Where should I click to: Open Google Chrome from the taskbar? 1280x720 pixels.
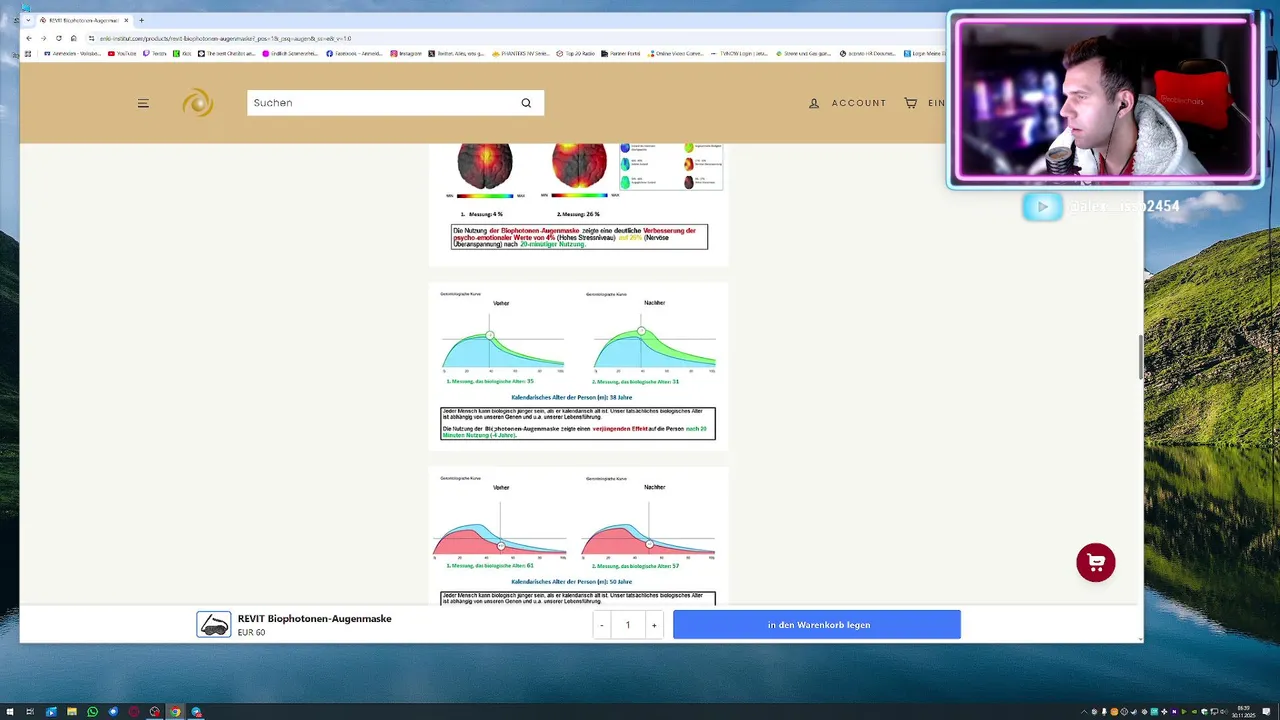coord(175,712)
